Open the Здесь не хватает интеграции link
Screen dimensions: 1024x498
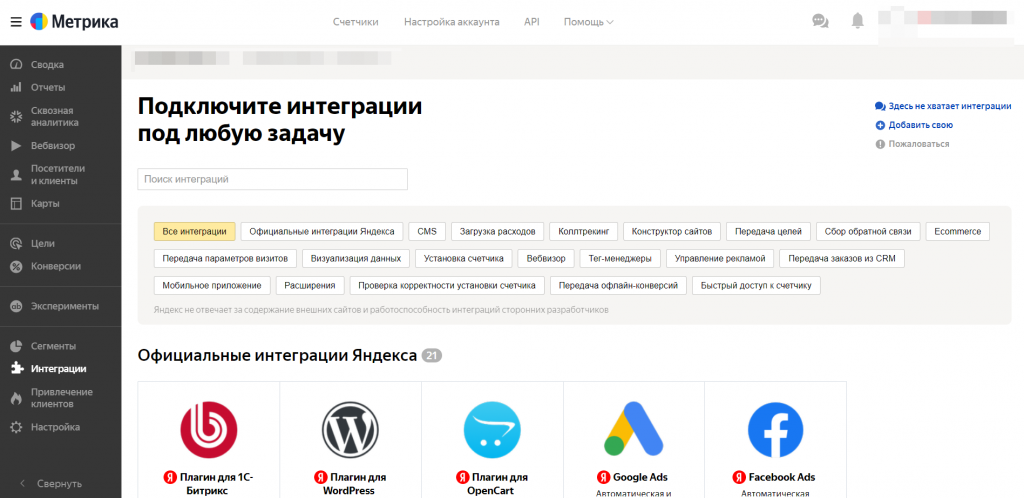pyautogui.click(x=950, y=106)
